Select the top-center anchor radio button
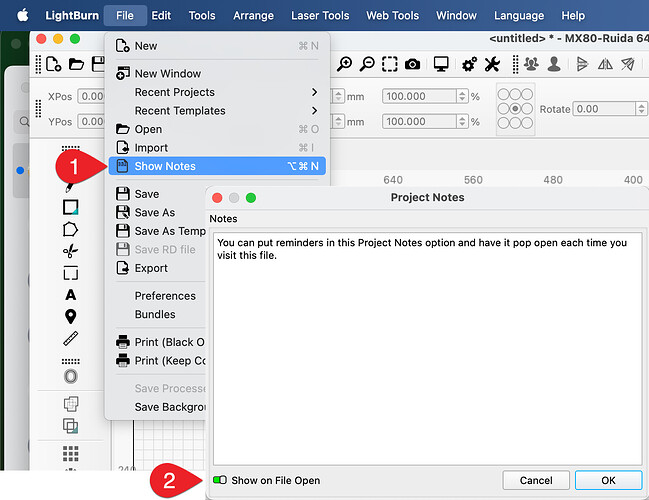649x500 pixels. (x=515, y=94)
